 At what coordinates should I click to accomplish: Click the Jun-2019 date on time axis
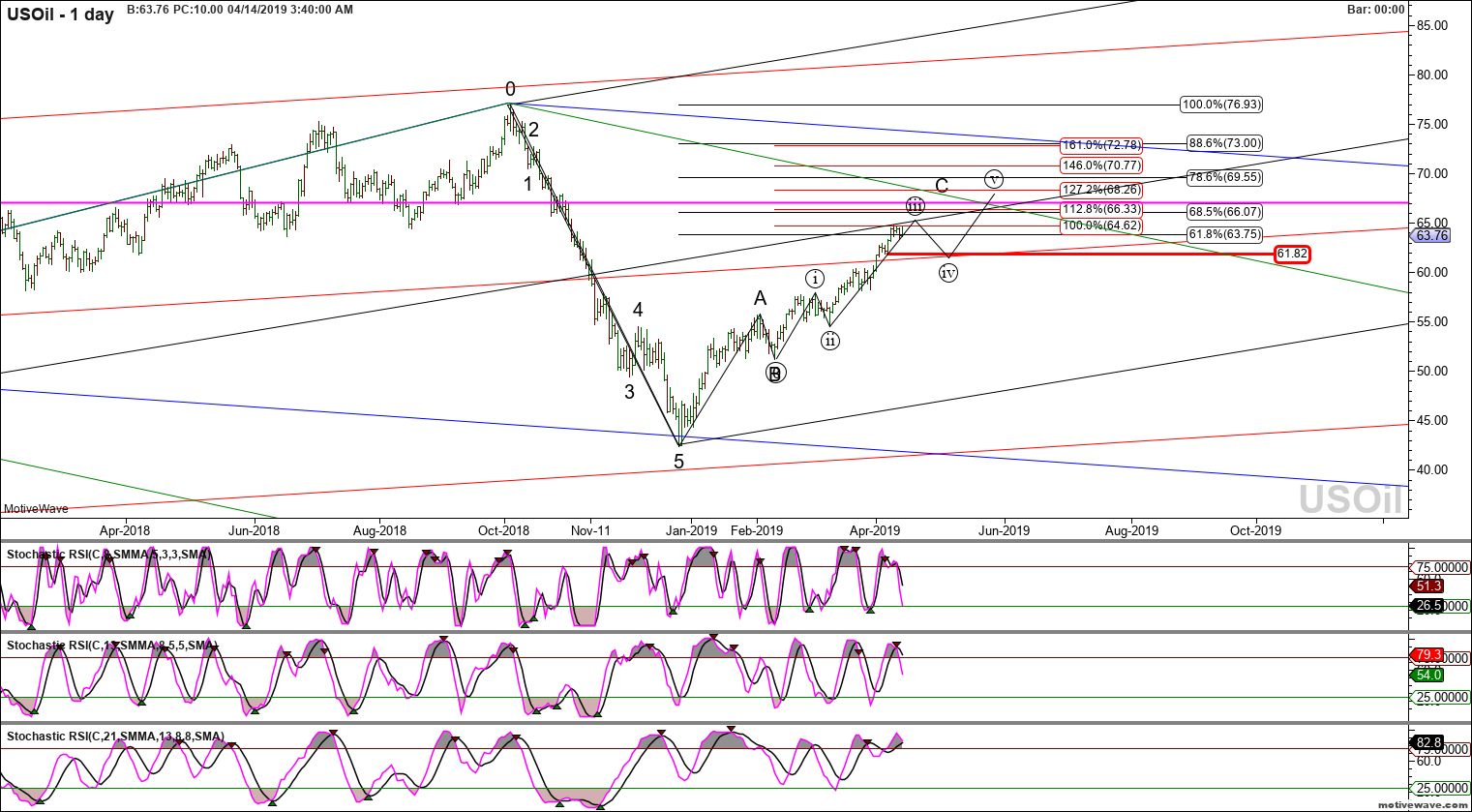click(x=1004, y=530)
